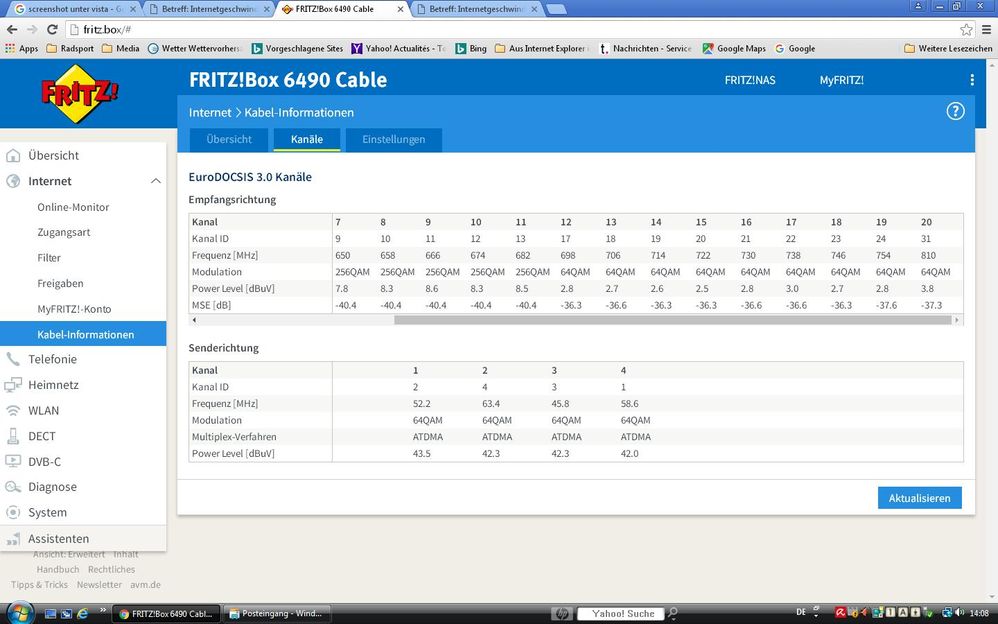Viewport: 998px width, 624px height.
Task: Select Kabel-Informationen in the sidebar
Action: tap(83, 334)
